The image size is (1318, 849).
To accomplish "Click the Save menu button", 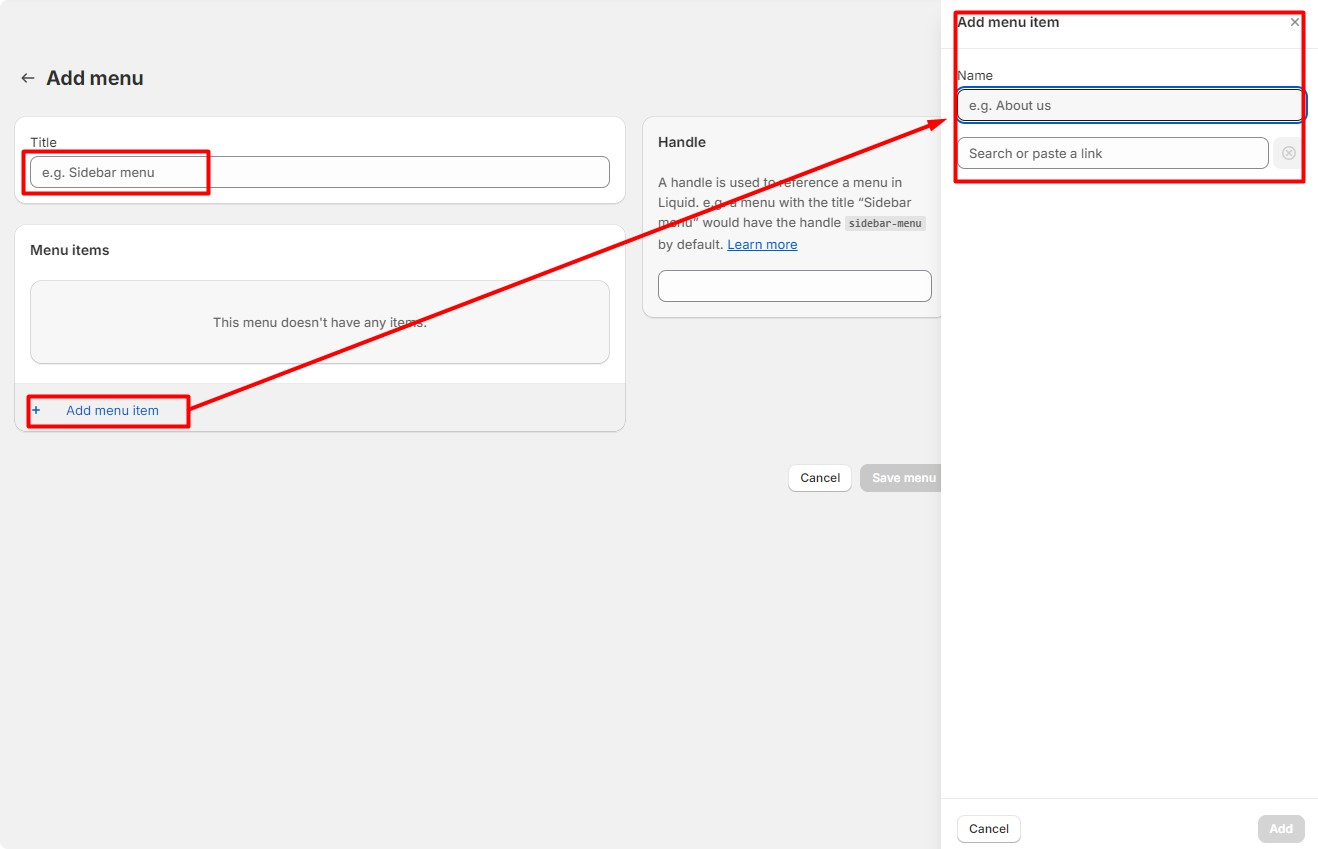I will tap(903, 478).
